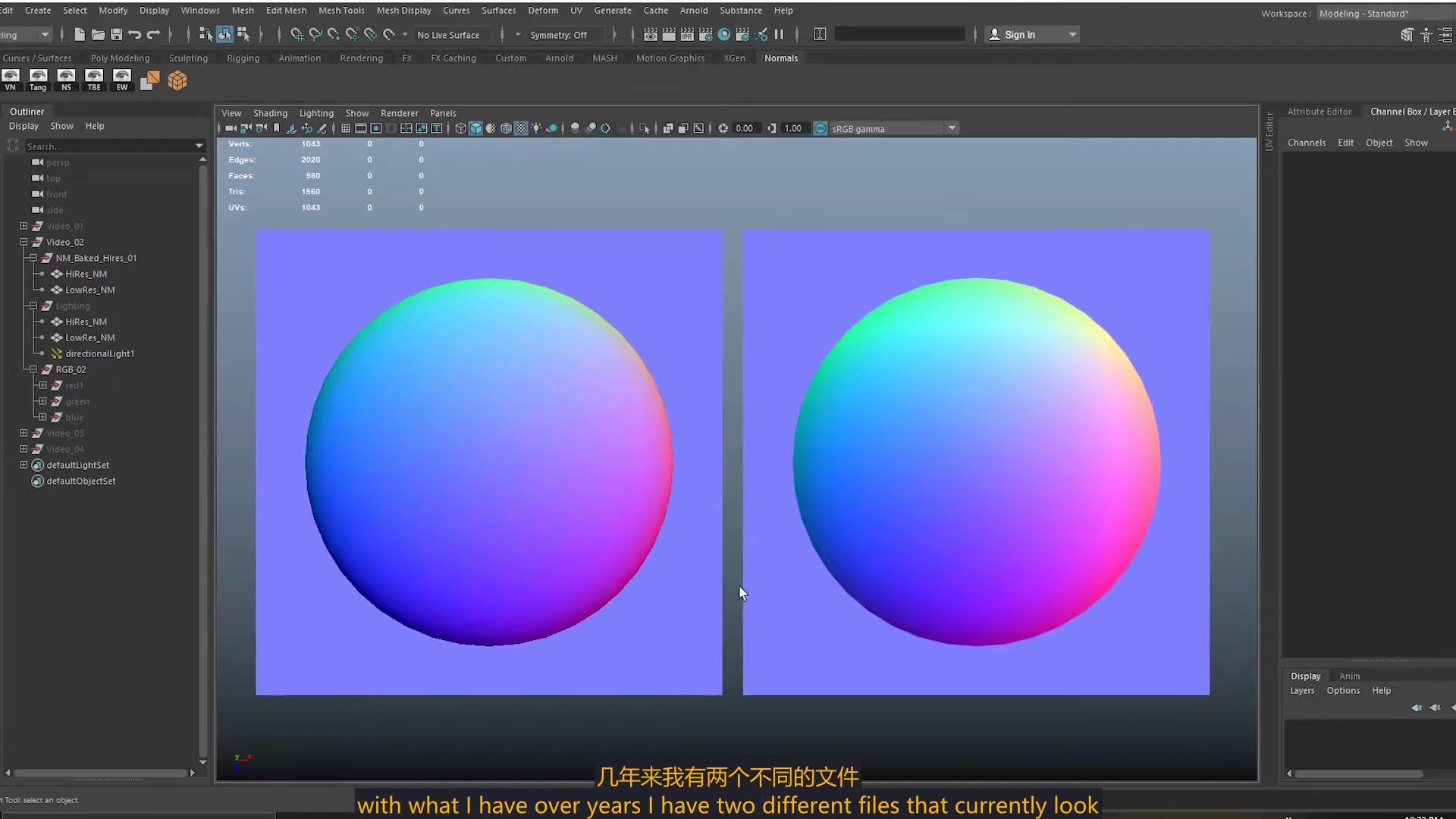Open the Attribute Editor tab

click(x=1319, y=111)
